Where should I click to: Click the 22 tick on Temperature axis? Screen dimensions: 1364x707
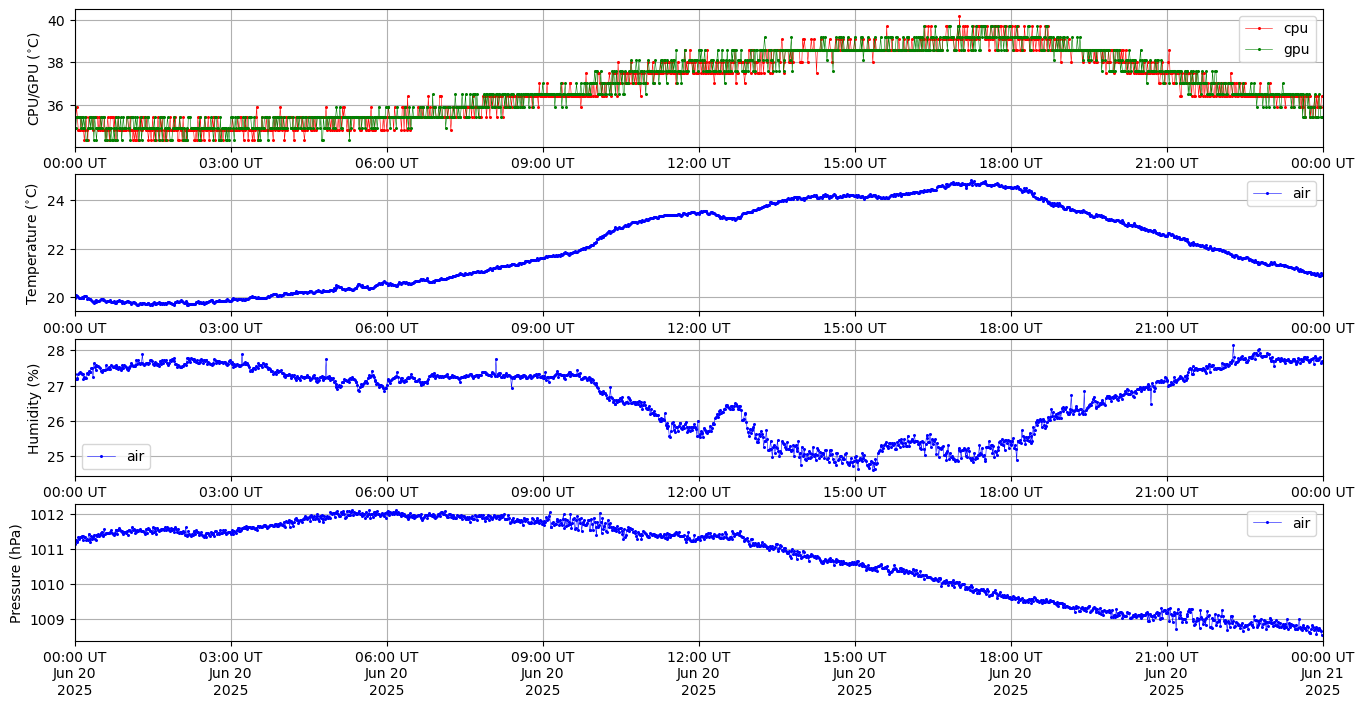pos(56,249)
